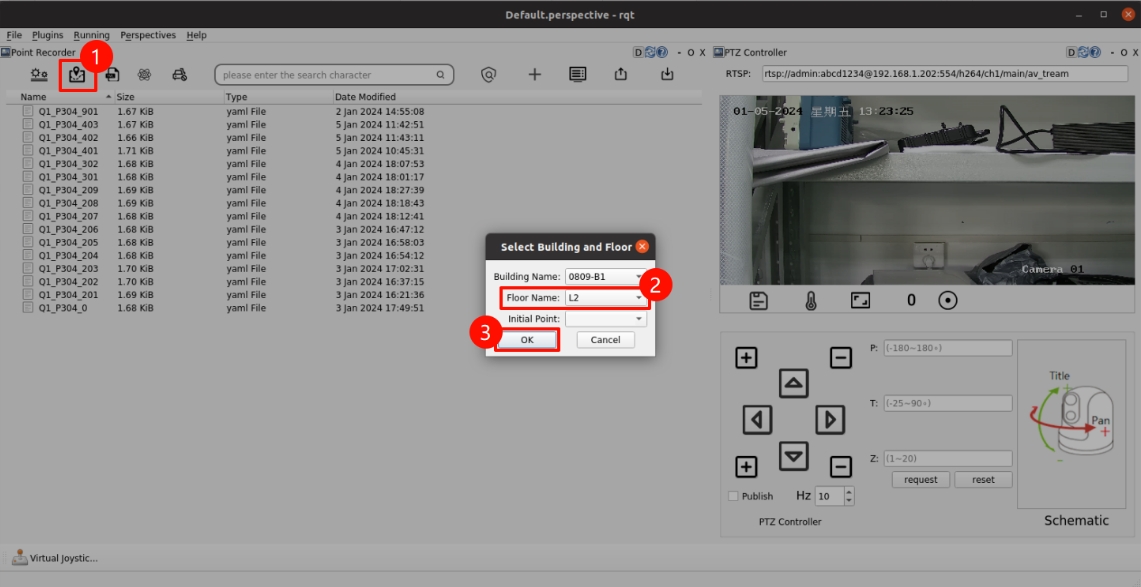Open the Building Name dropdown
The width and height of the screenshot is (1141, 587).
point(606,276)
